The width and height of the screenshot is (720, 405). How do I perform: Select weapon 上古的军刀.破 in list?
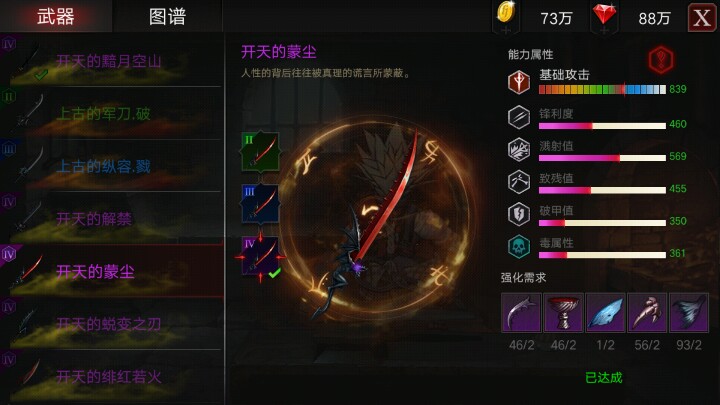click(111, 113)
